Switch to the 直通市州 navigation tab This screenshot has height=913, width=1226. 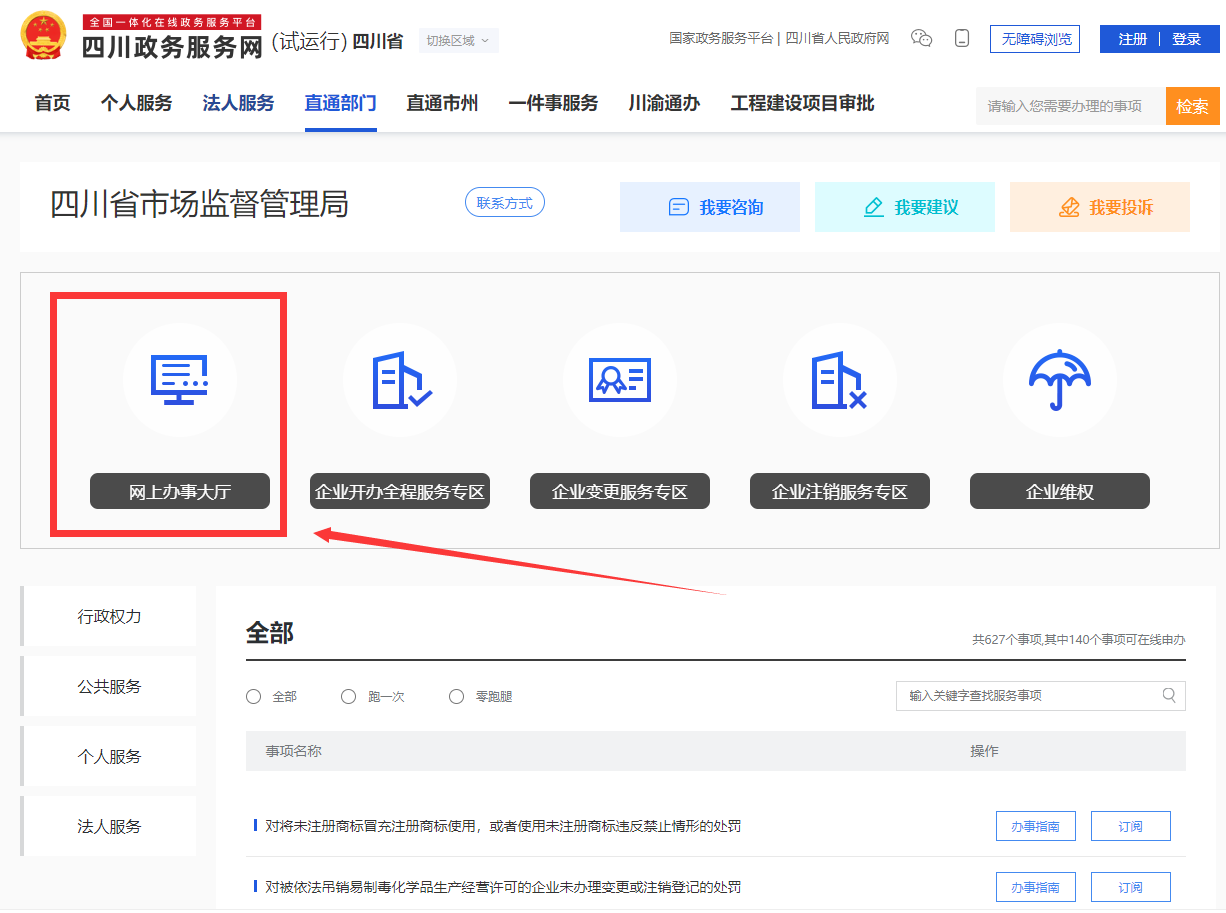442,103
